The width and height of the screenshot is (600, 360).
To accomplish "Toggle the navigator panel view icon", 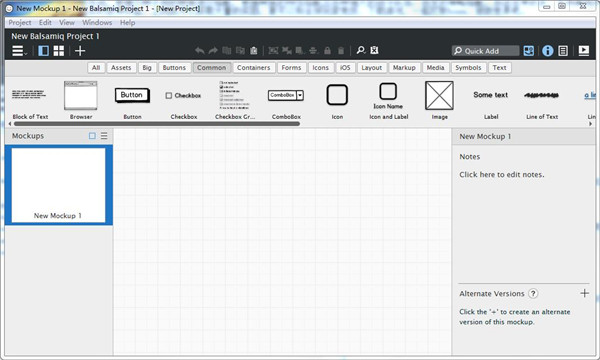I will pyautogui.click(x=44, y=51).
